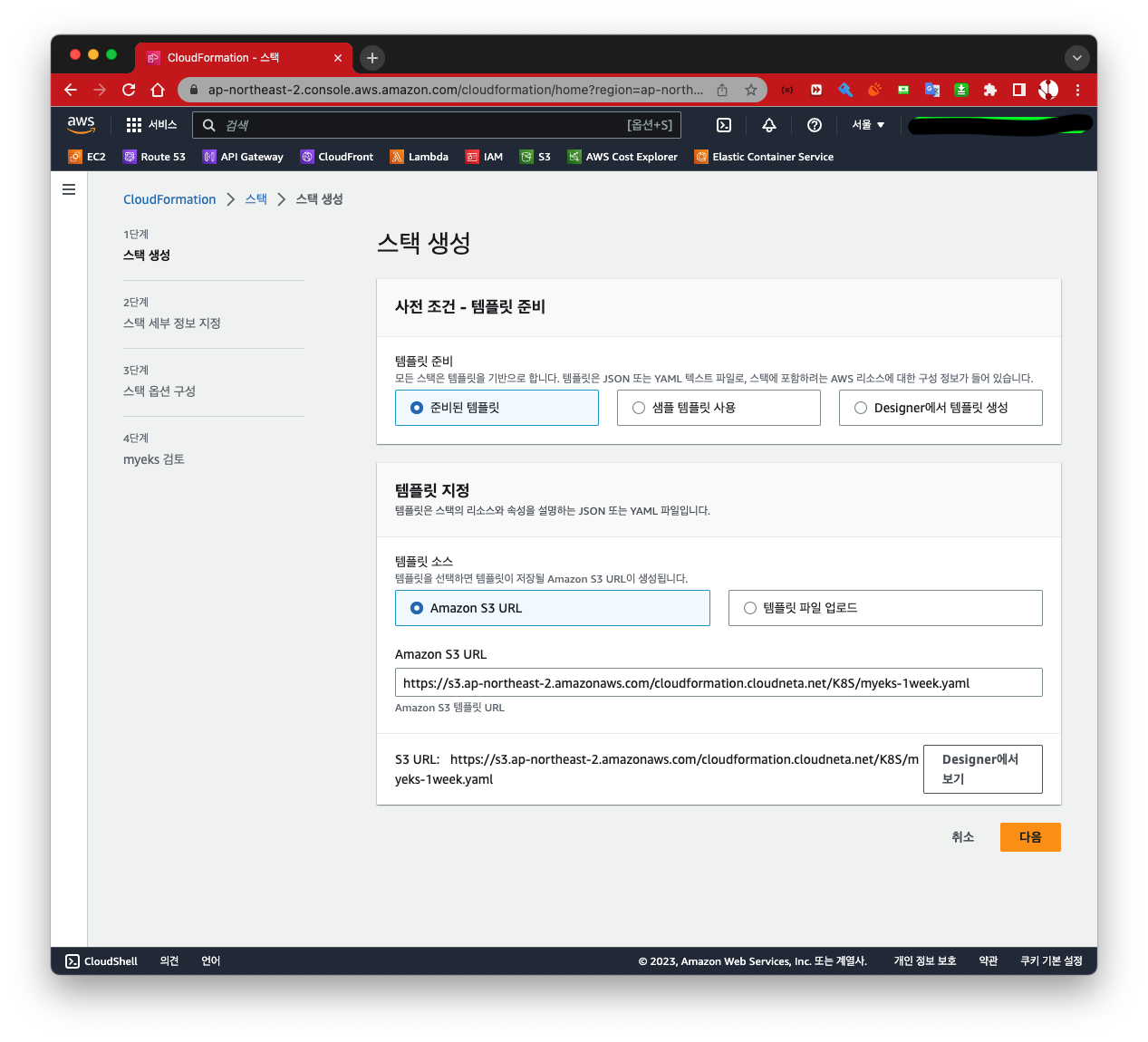Click 언어 in the footer
This screenshot has width=1148, height=1042.
coord(211,961)
